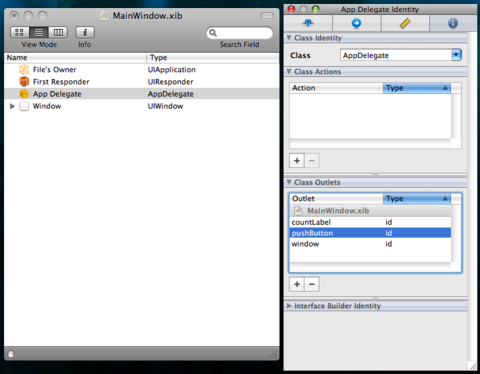
Task: Click the magnifier icon in Search Field
Action: click(x=213, y=33)
